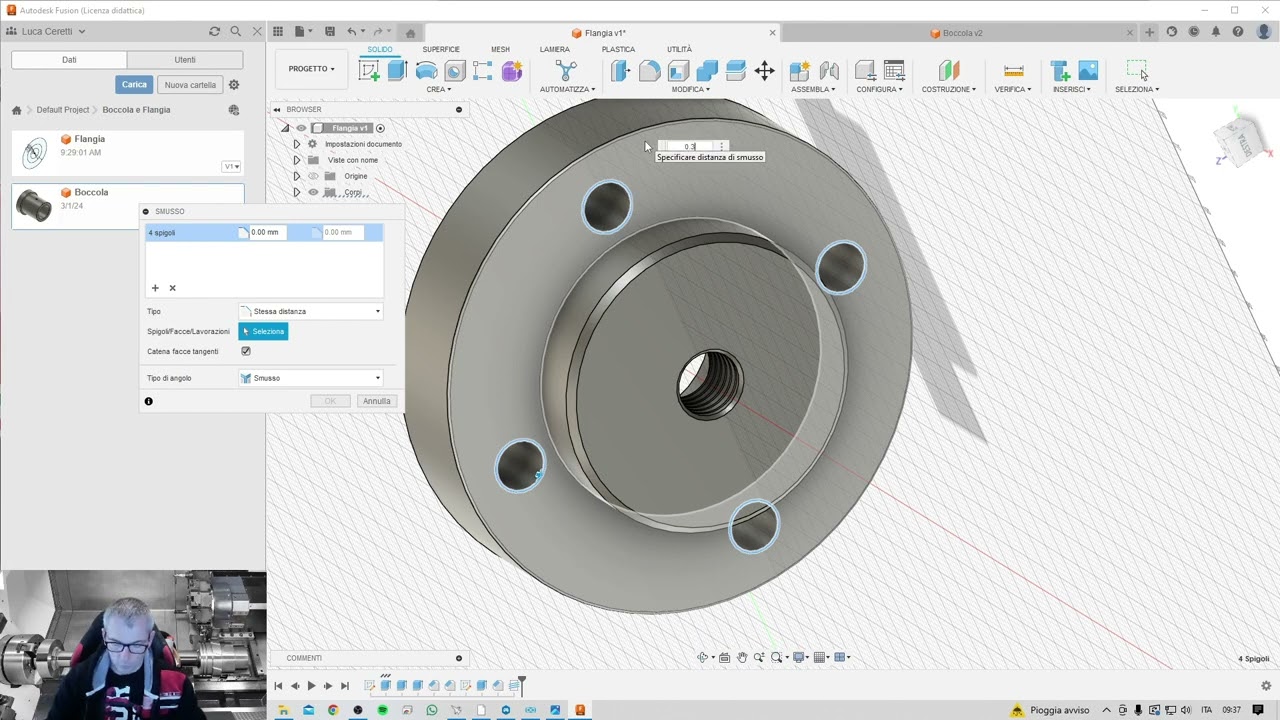Screen dimensions: 1280x720
Task: Expand Viste con nome tree node
Action: coord(296,160)
